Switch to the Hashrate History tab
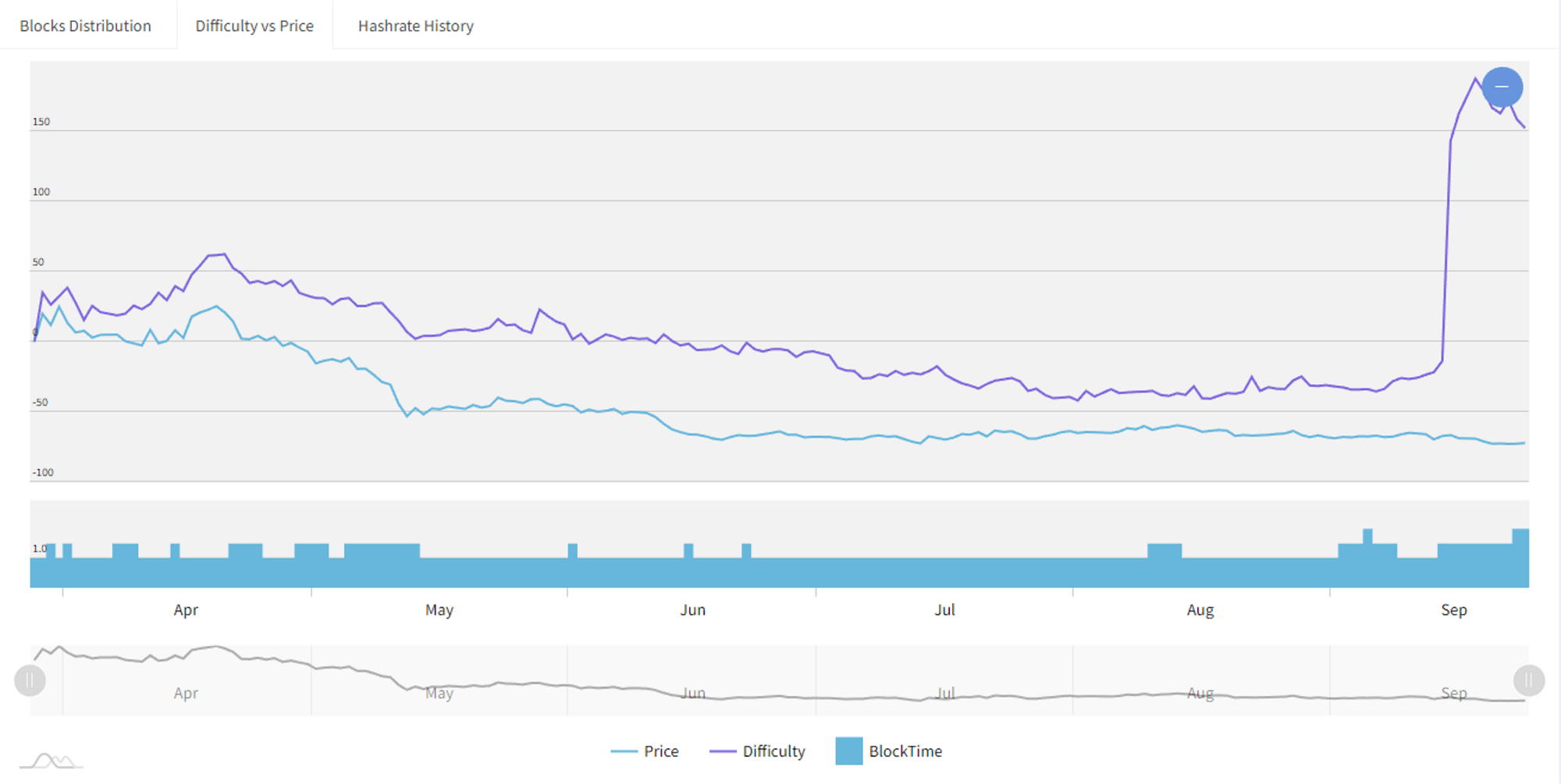The width and height of the screenshot is (1561, 784). click(x=415, y=26)
